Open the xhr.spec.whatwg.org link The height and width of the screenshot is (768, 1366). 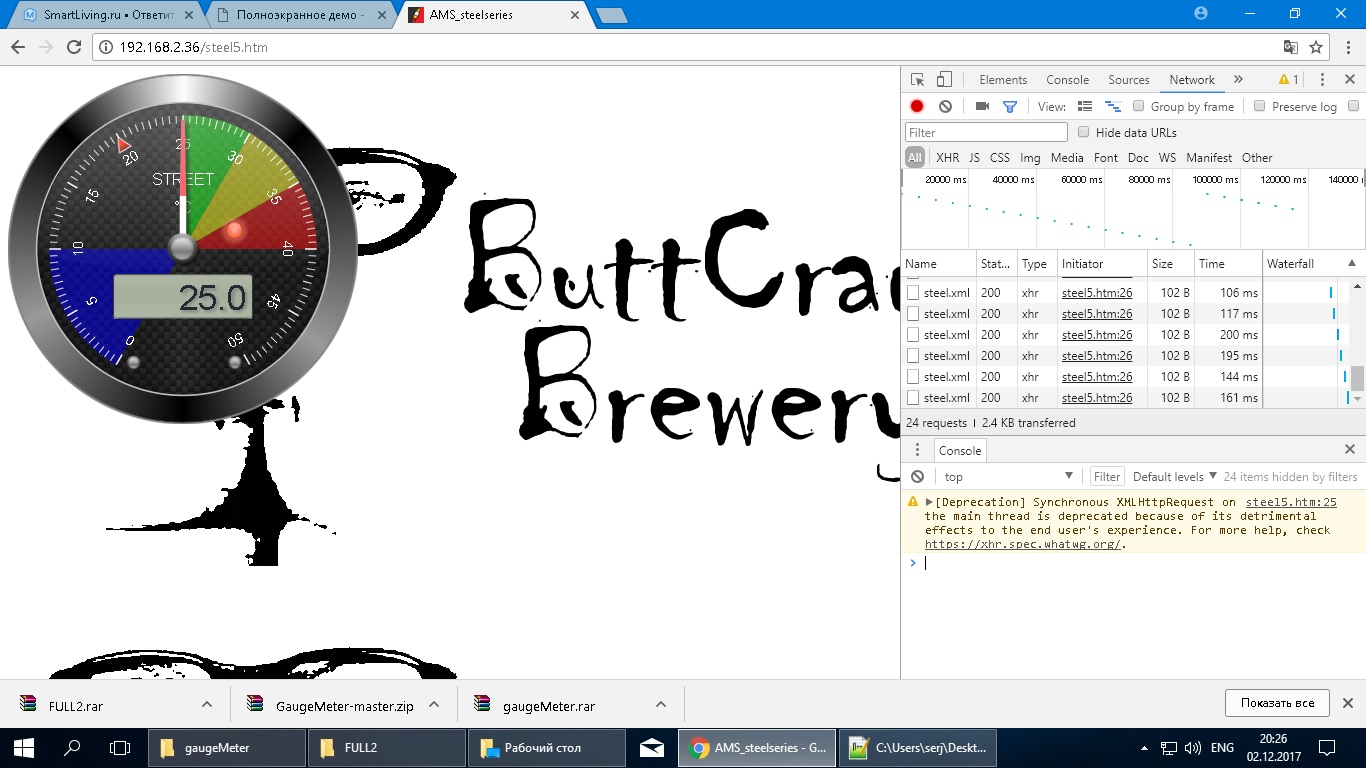point(1024,545)
